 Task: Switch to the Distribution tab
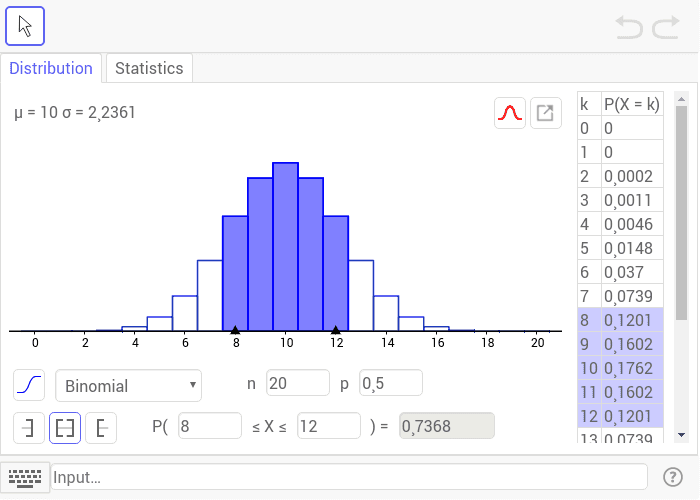[x=51, y=68]
